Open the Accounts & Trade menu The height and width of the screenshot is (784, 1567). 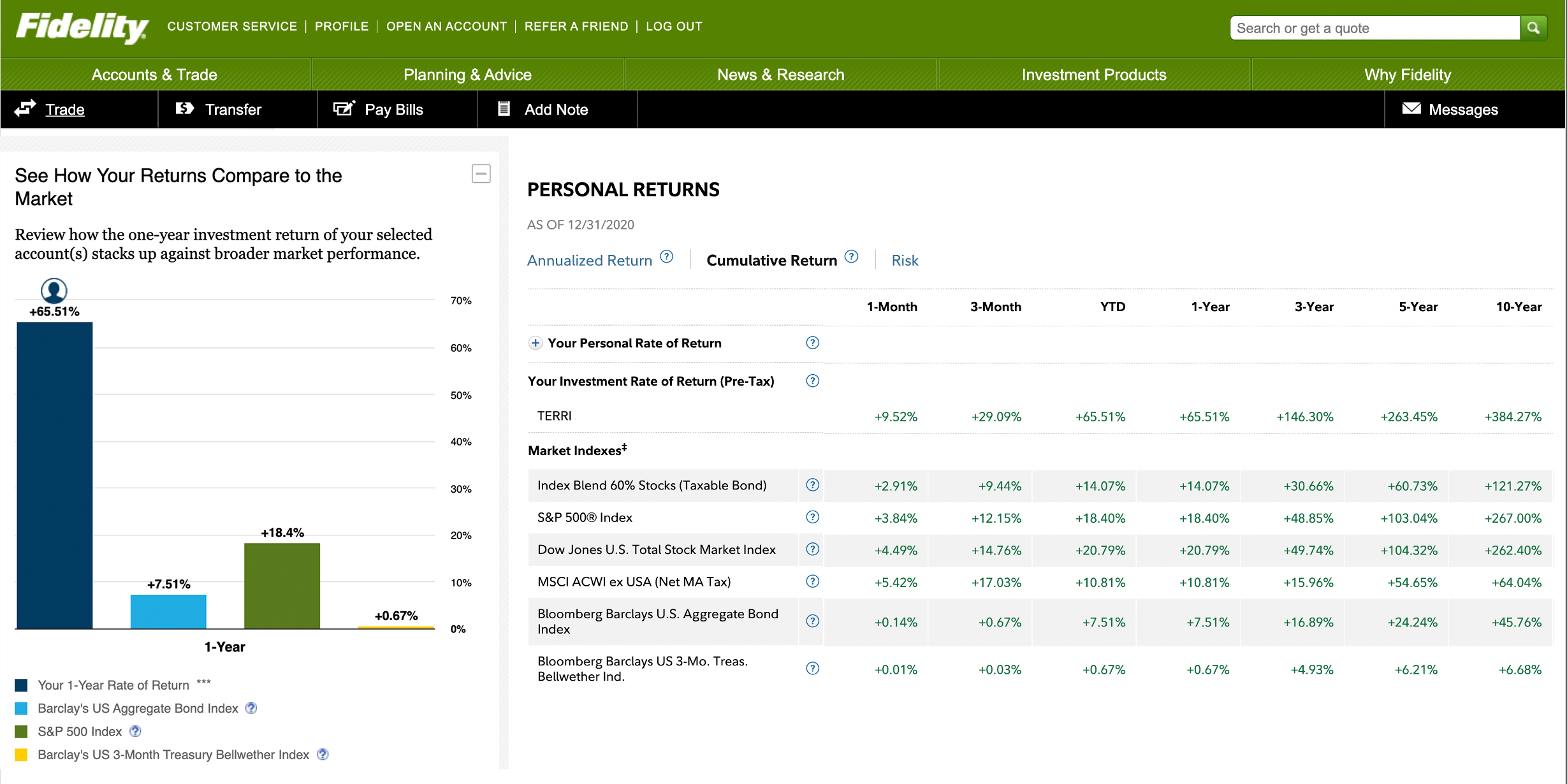(154, 75)
